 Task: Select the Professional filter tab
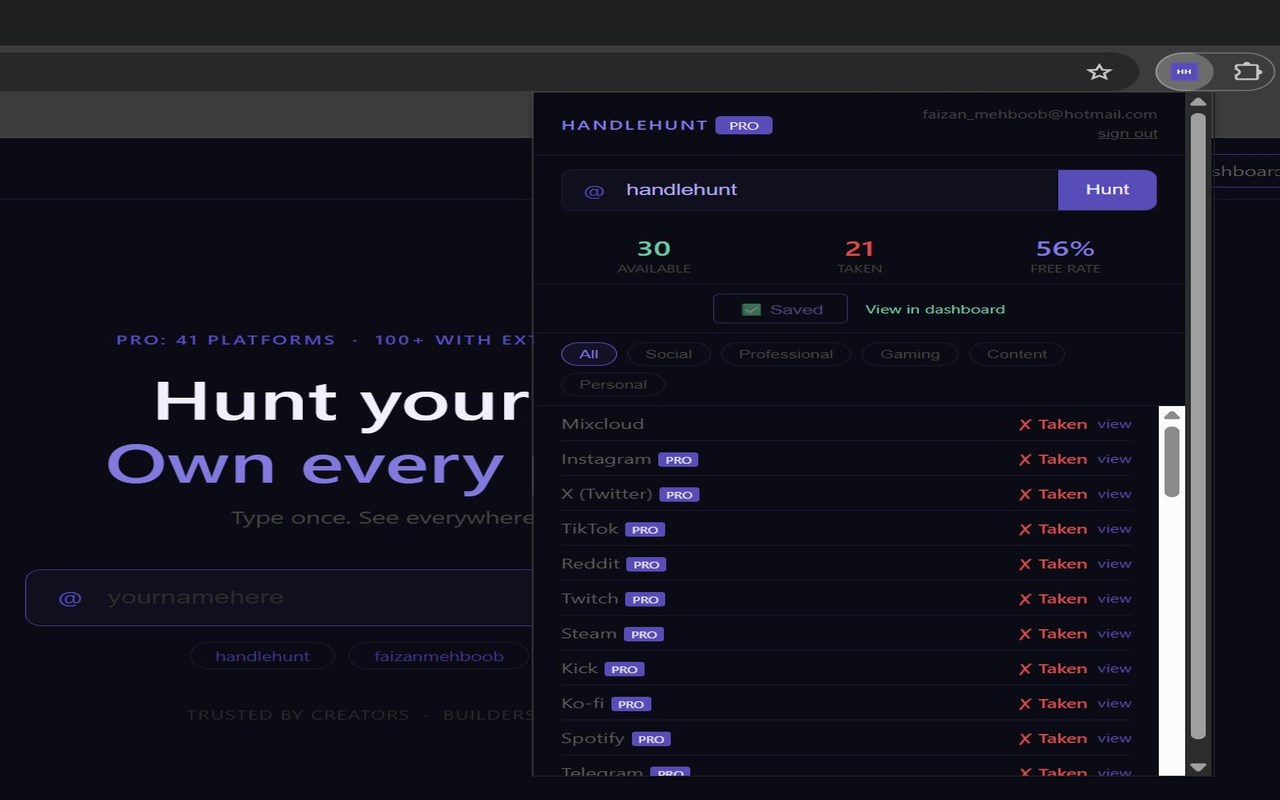tap(786, 354)
